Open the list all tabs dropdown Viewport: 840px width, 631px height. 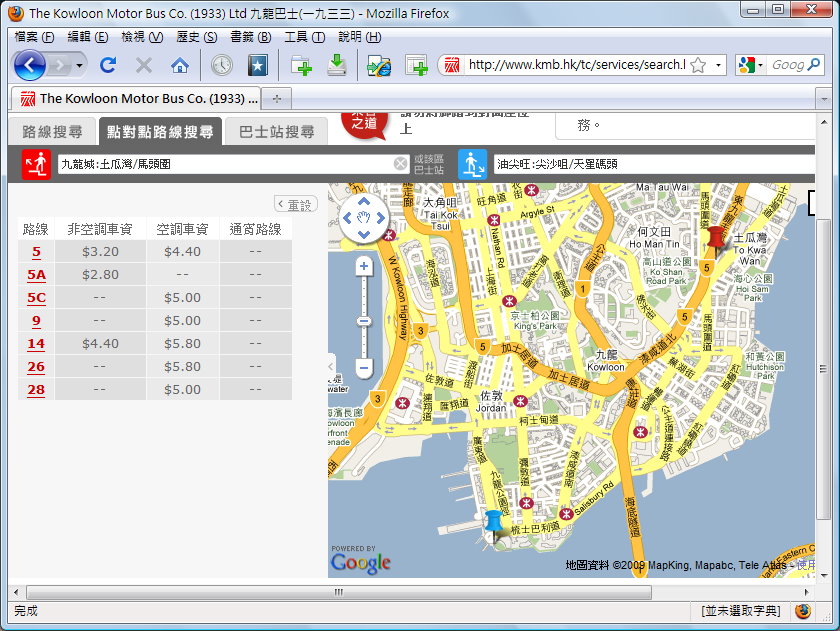[x=823, y=99]
